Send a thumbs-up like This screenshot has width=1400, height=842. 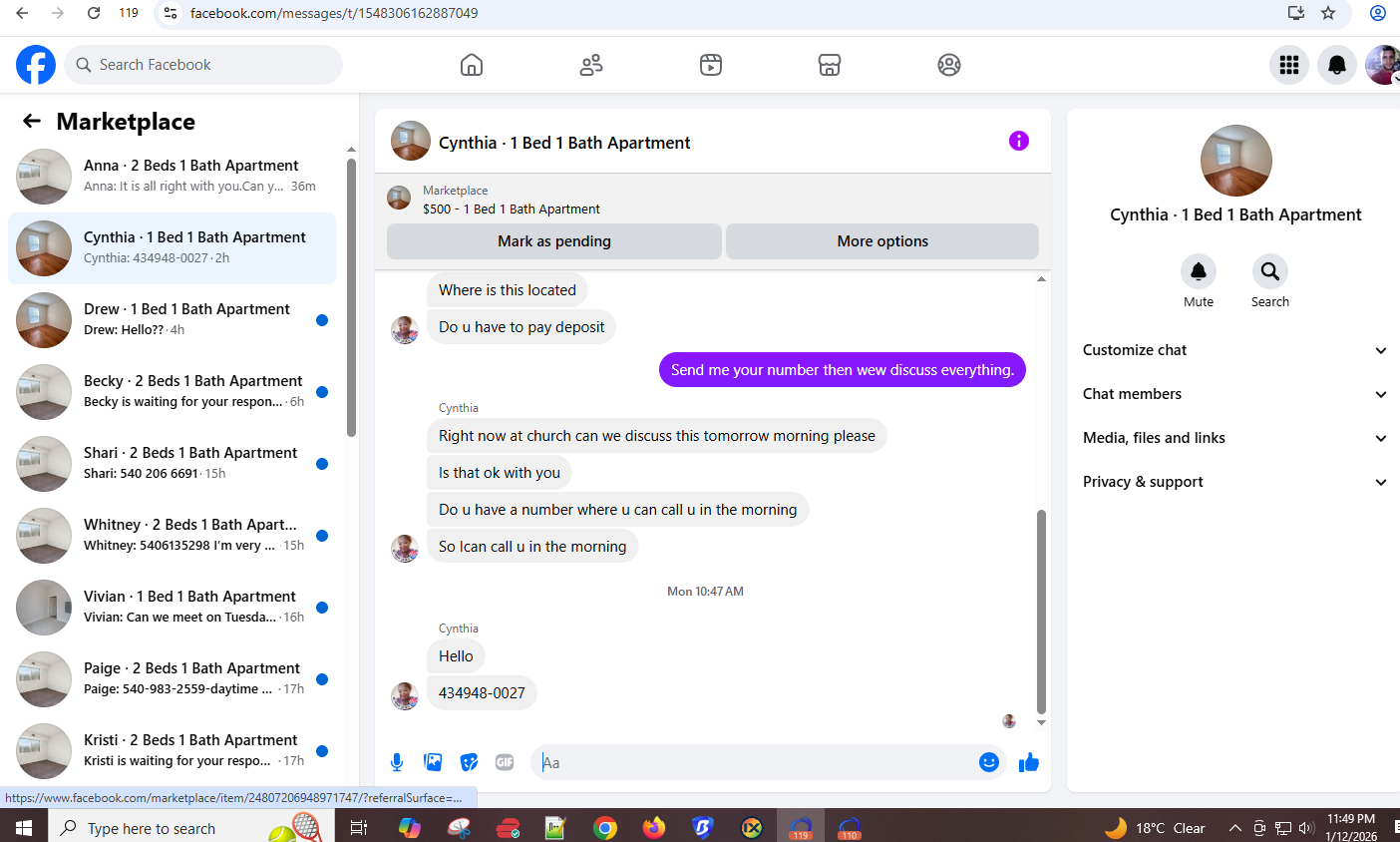(1029, 762)
